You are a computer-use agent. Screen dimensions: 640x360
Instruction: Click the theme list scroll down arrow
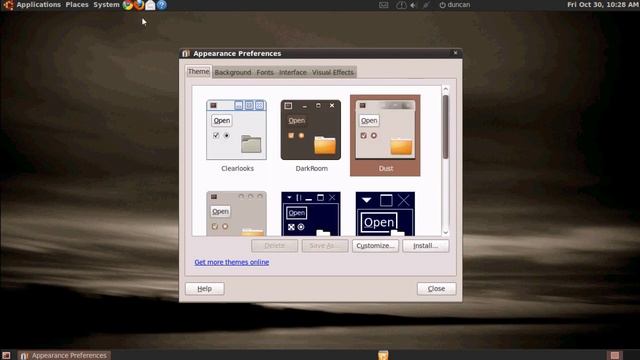[445, 232]
